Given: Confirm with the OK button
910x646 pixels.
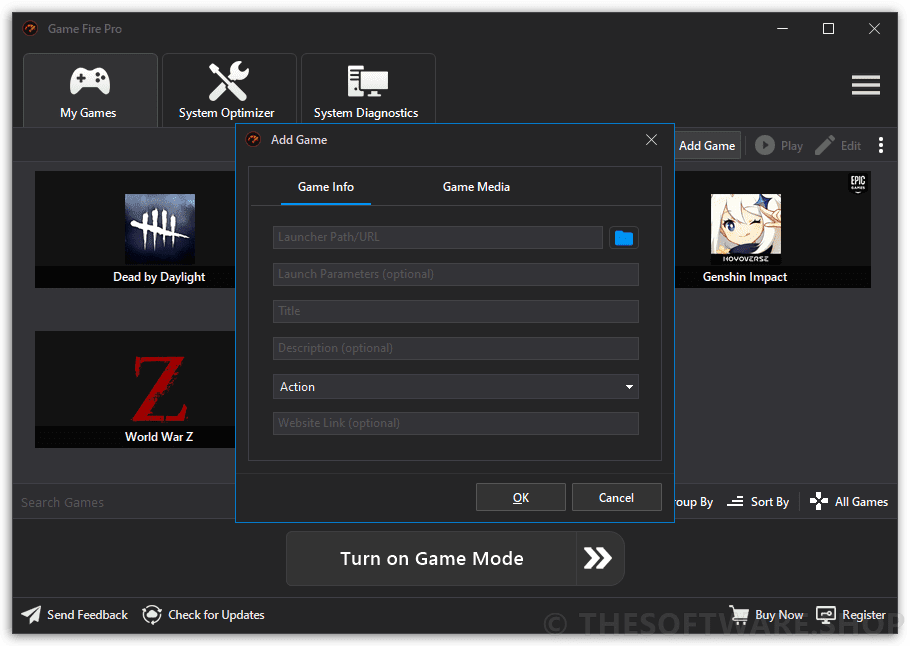Looking at the screenshot, I should click(521, 497).
